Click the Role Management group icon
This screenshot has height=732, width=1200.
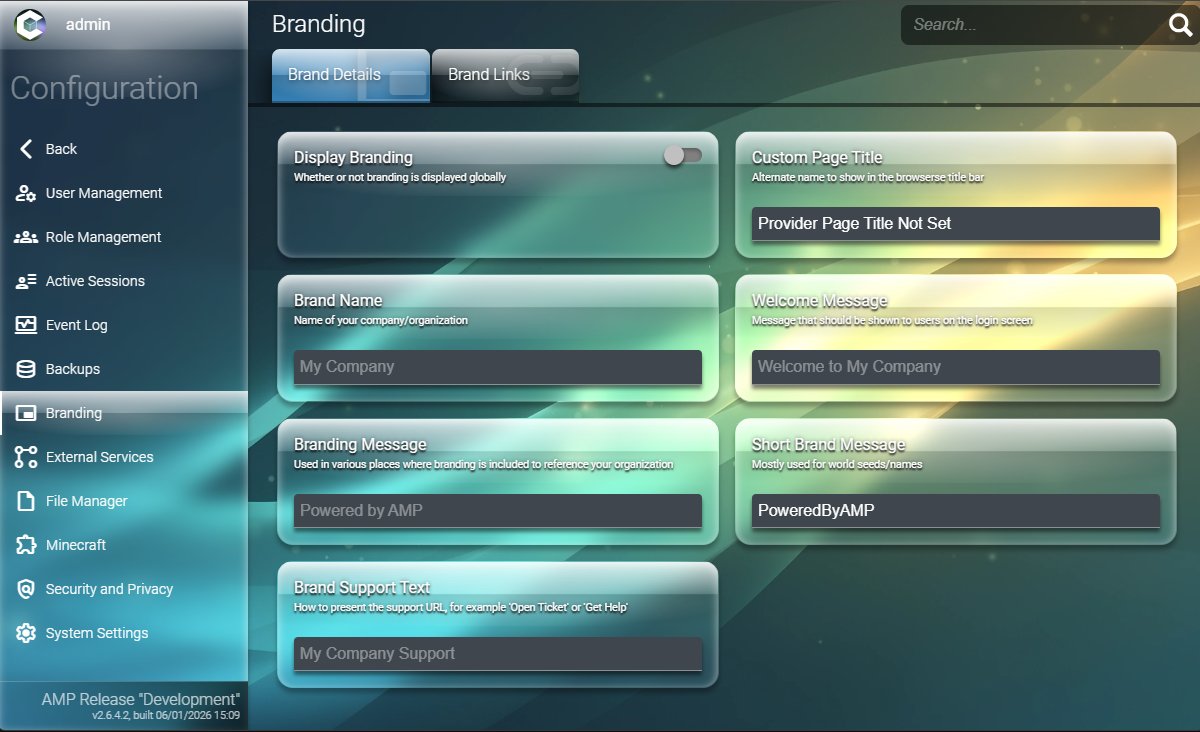click(x=26, y=237)
